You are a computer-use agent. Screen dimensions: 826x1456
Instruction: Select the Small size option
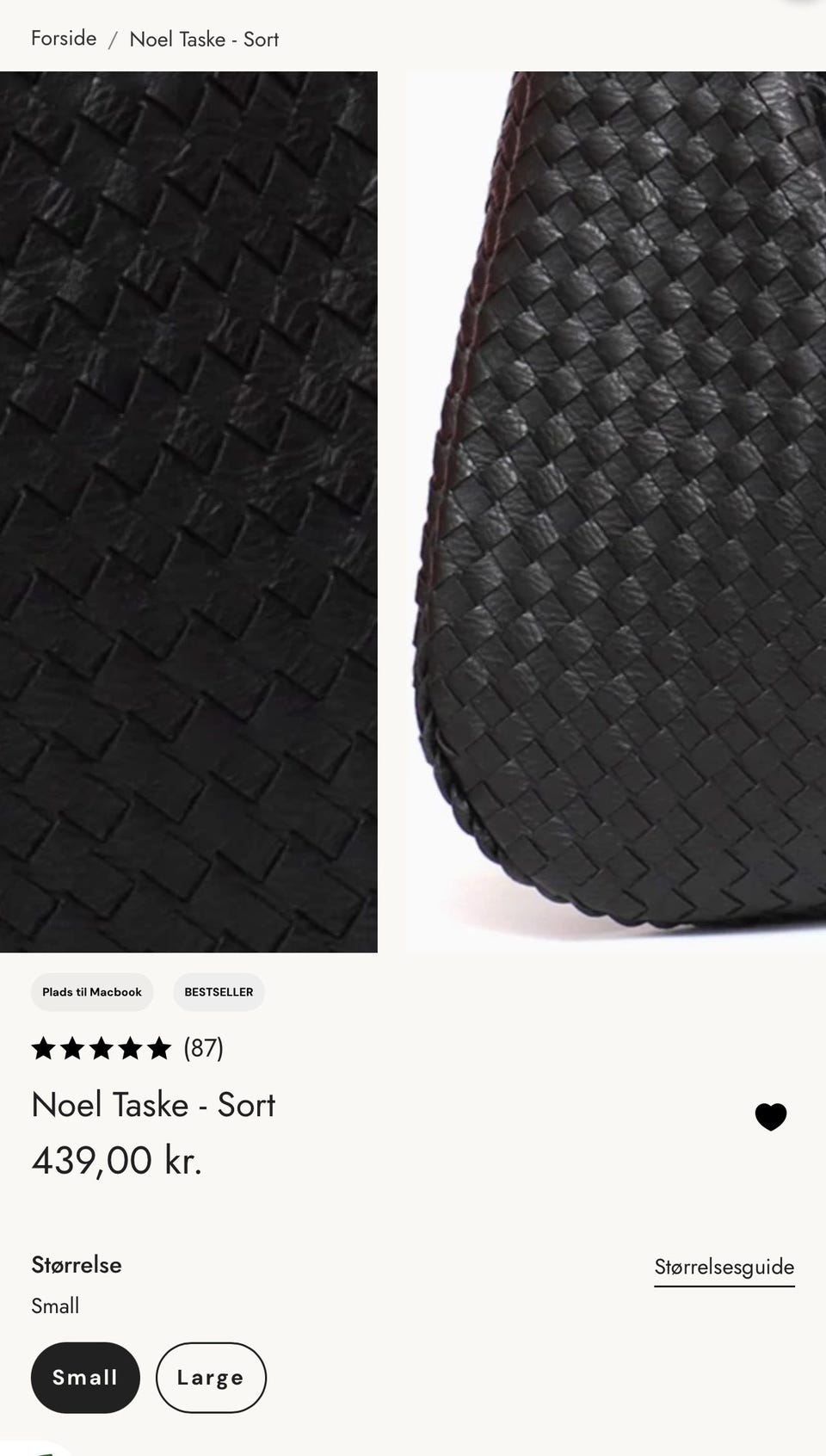pyautogui.click(x=85, y=1378)
